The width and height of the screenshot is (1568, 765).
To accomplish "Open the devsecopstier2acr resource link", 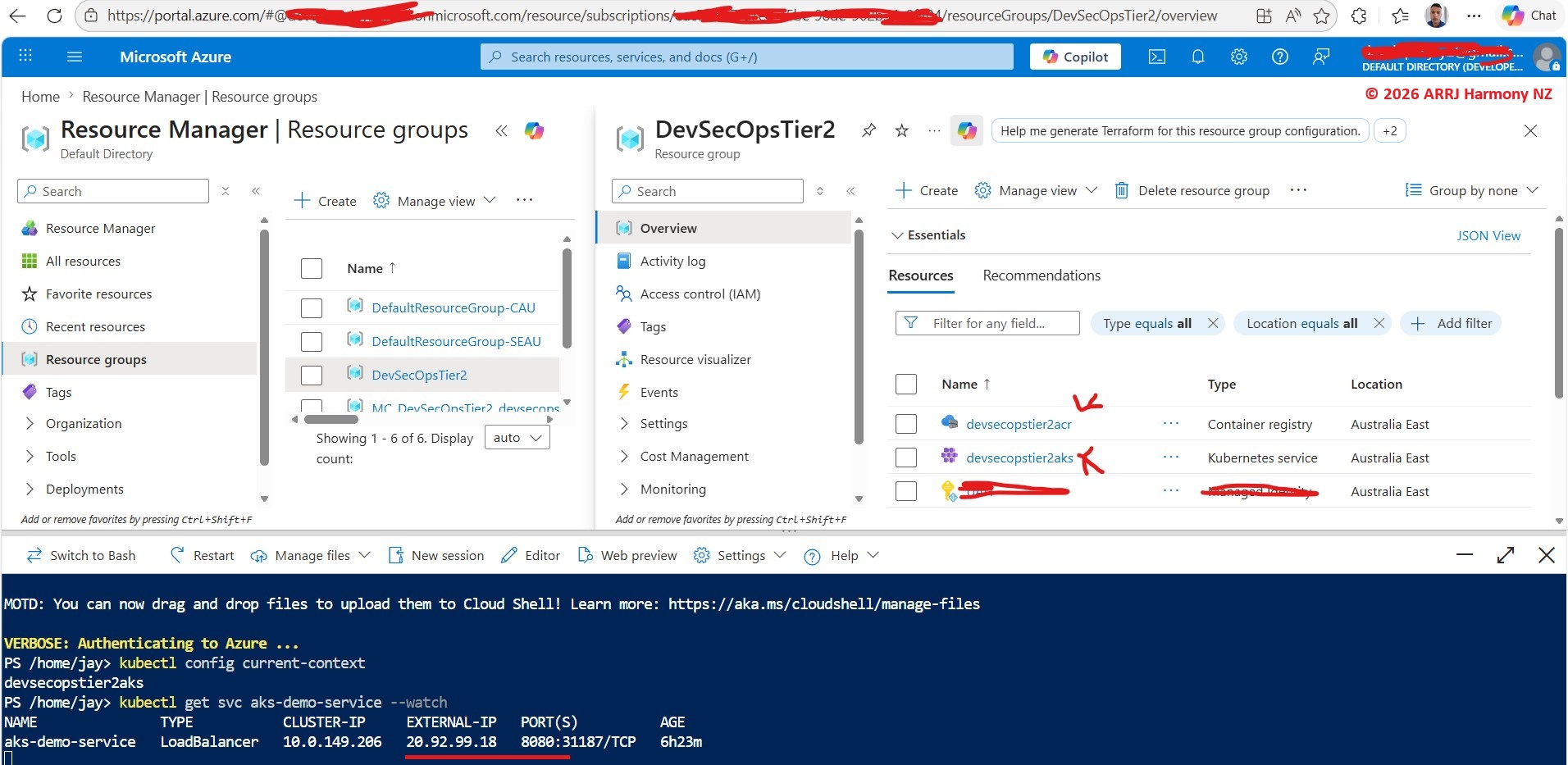I will point(1019,424).
